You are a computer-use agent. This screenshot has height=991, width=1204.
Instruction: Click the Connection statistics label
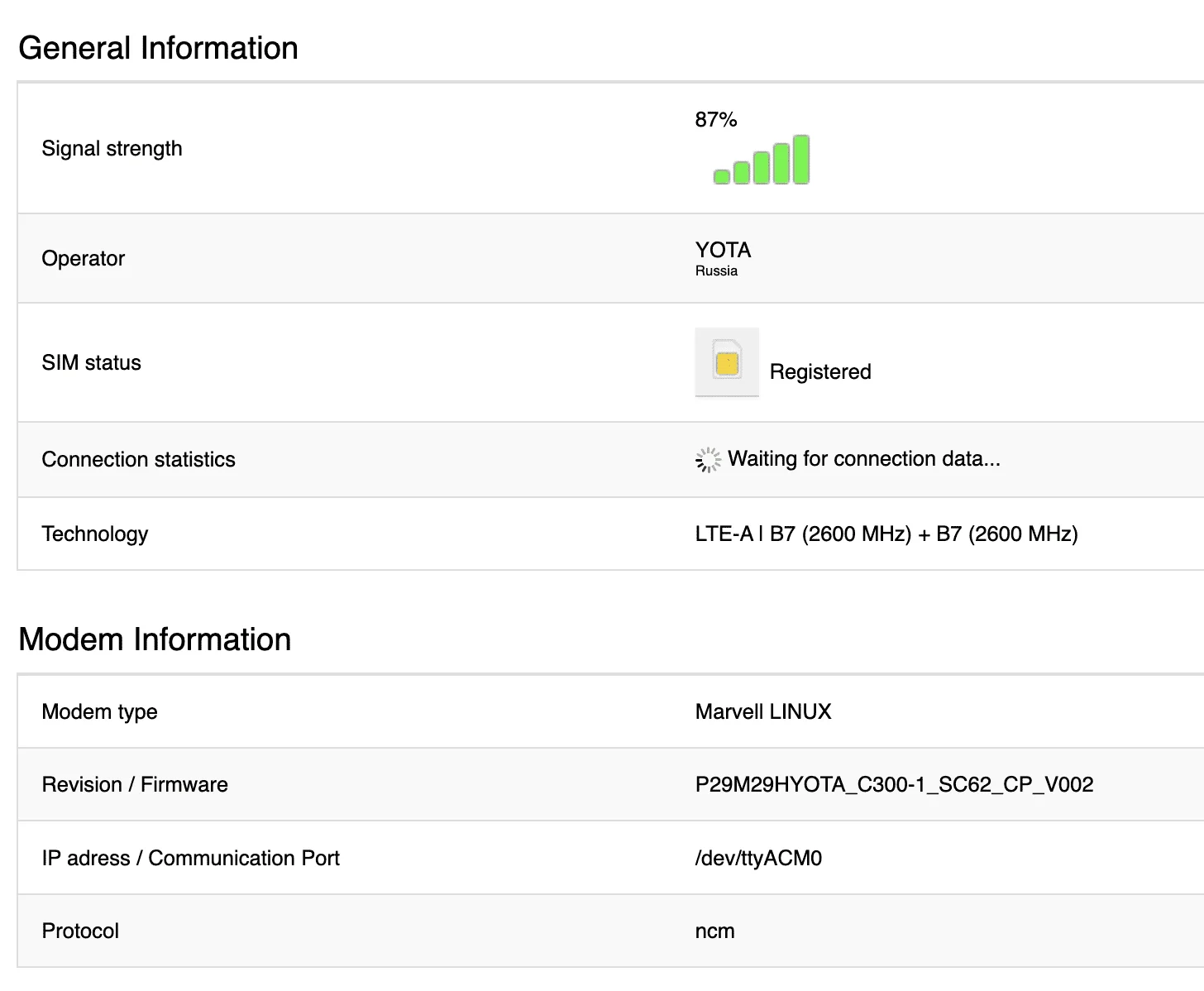[x=138, y=460]
